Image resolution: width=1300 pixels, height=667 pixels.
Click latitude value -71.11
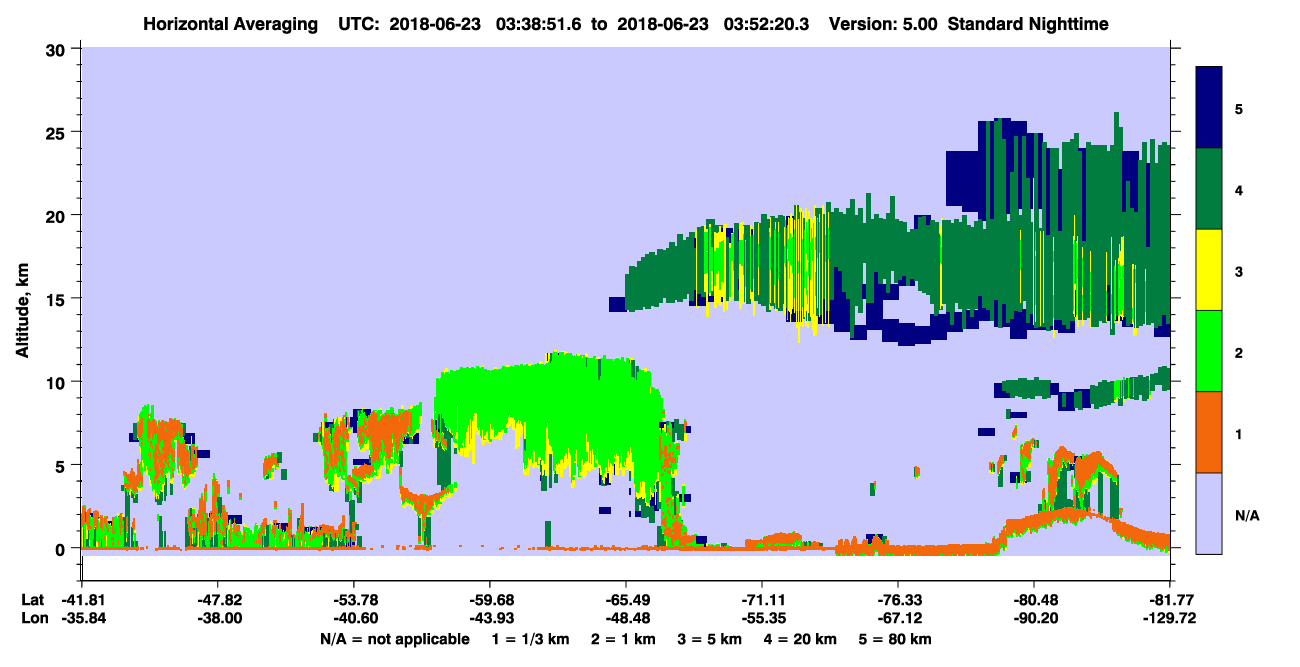[762, 600]
